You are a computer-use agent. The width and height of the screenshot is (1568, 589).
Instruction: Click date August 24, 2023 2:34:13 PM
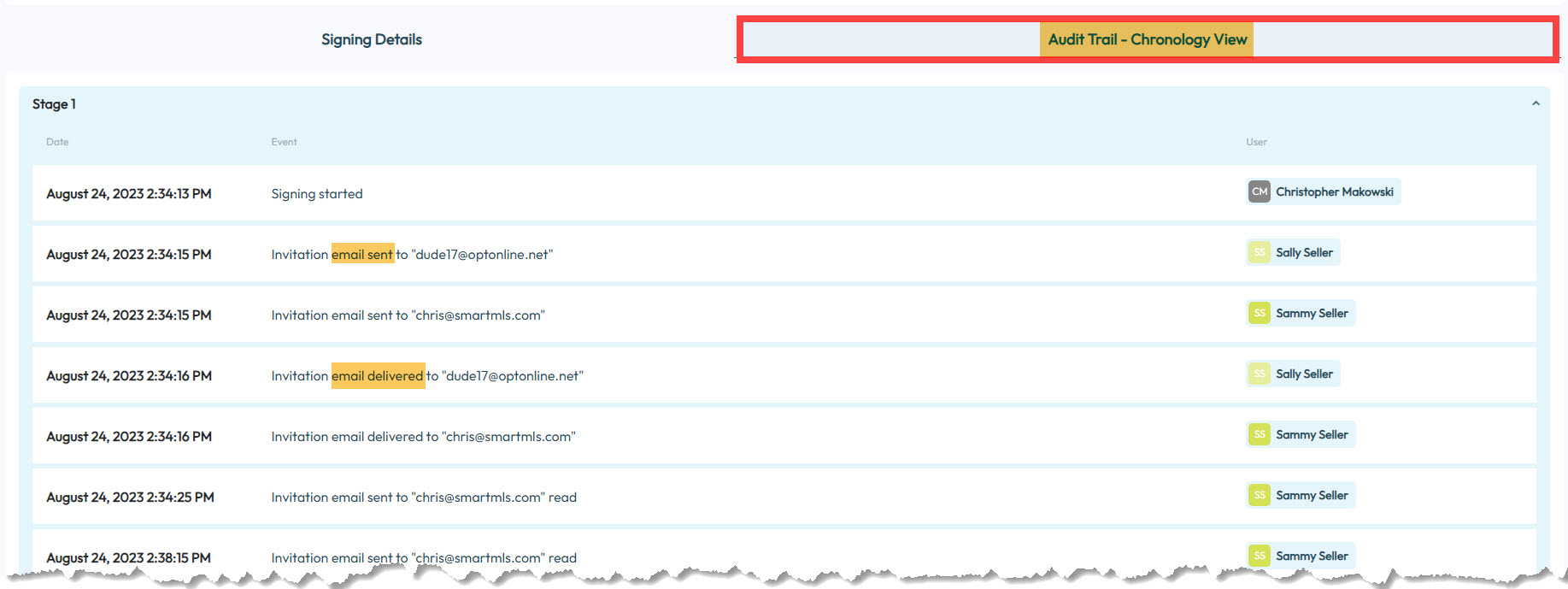click(x=129, y=194)
